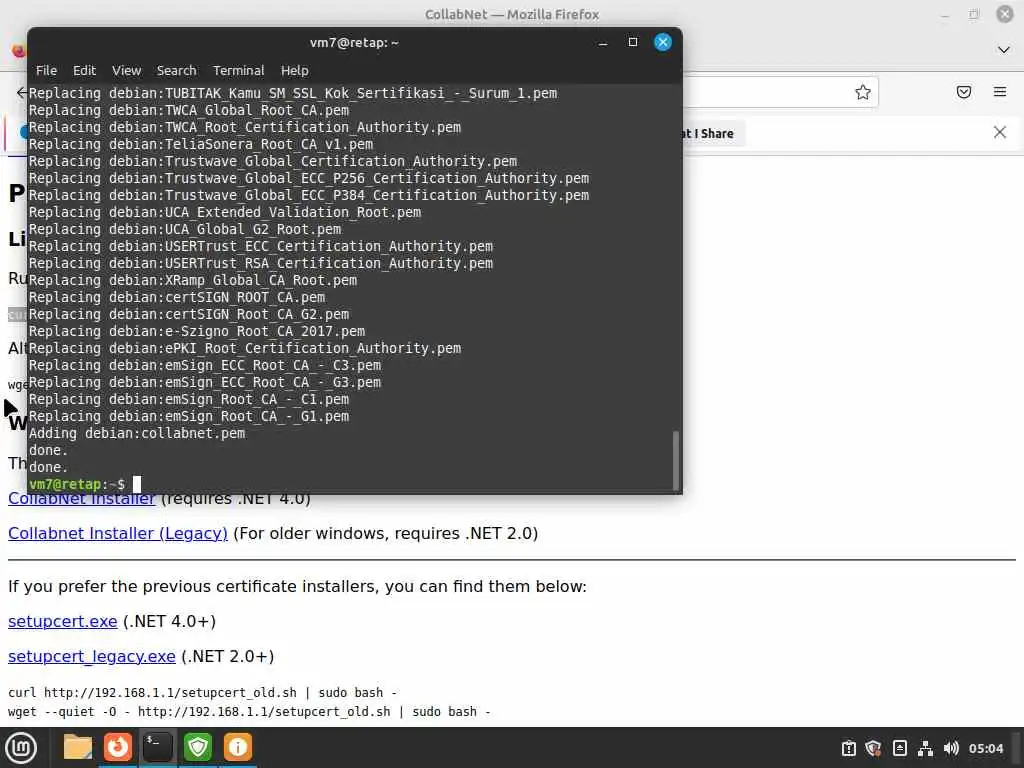
Task: Open the green shield app in taskbar
Action: pos(198,748)
